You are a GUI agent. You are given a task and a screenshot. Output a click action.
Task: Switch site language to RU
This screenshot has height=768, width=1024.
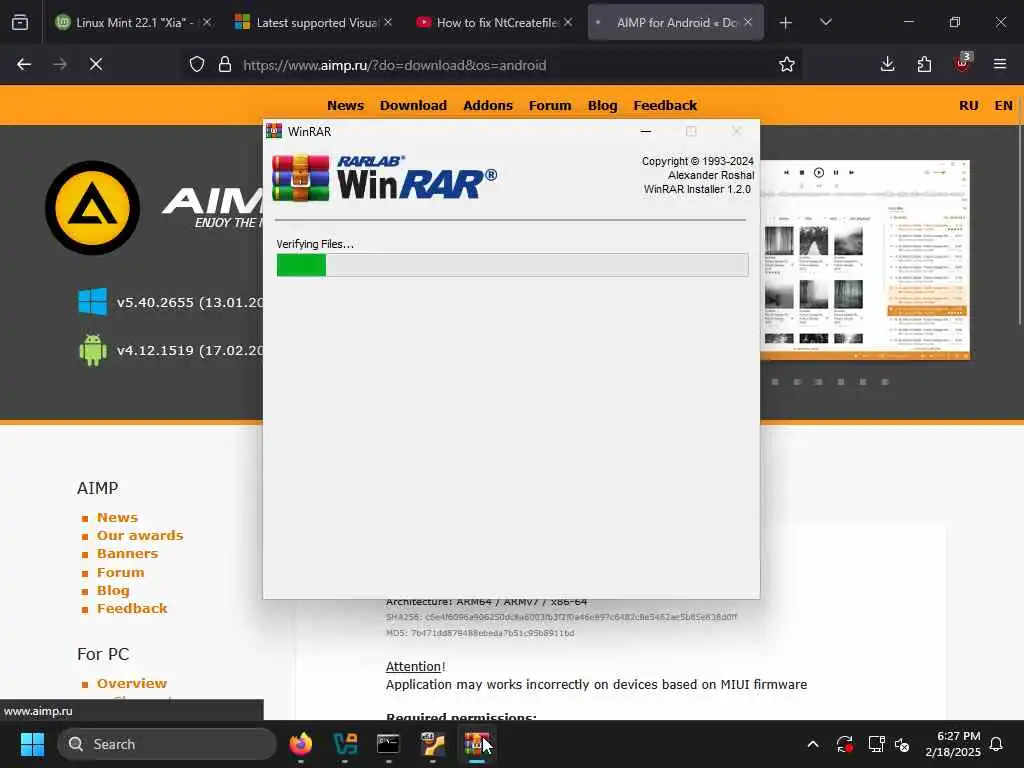[x=968, y=106]
